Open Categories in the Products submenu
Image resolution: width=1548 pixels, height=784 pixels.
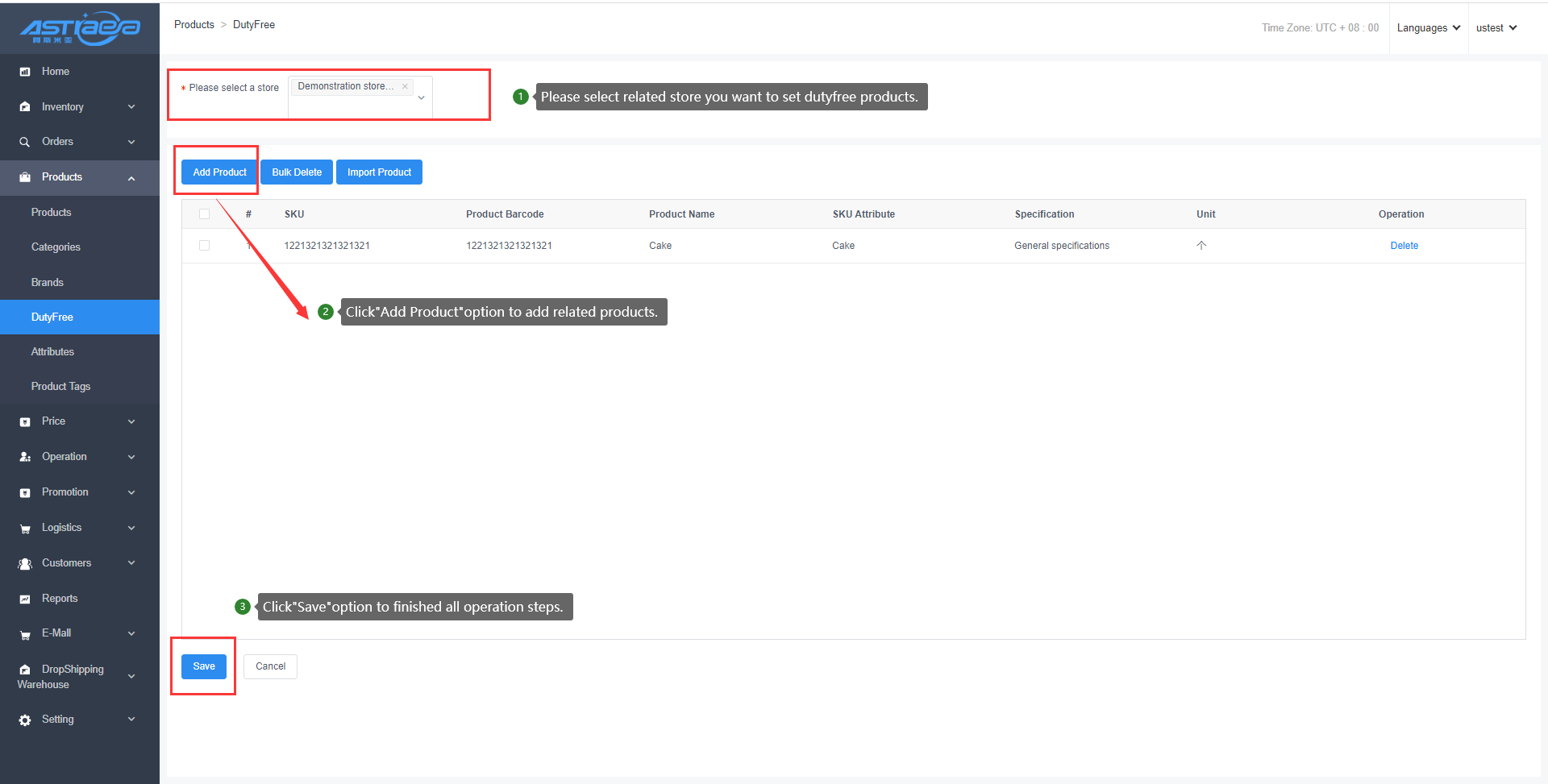click(56, 247)
